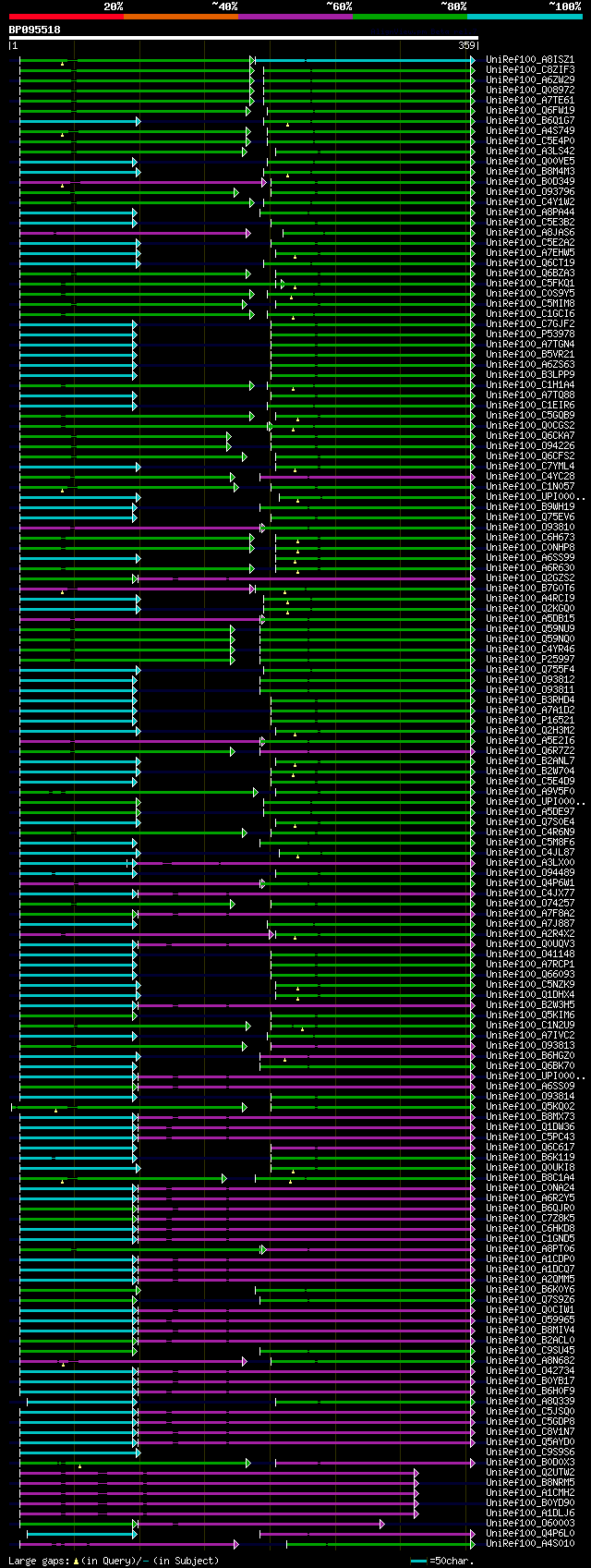Select UniRef100_O59965 hit
This screenshot has width=591, height=1568.
[x=530, y=1319]
